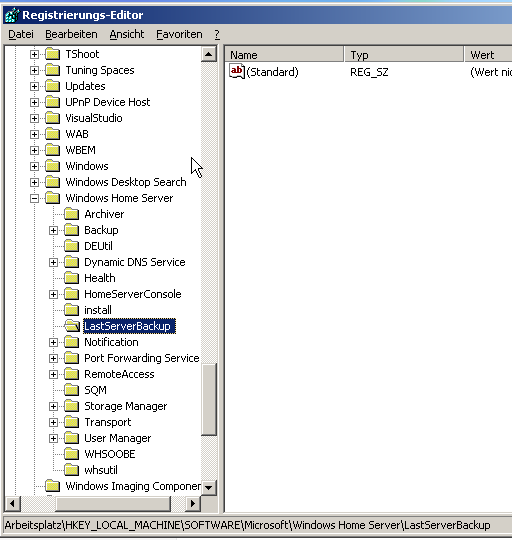
Task: Click the open LastServerBackup folder icon
Action: click(72, 326)
